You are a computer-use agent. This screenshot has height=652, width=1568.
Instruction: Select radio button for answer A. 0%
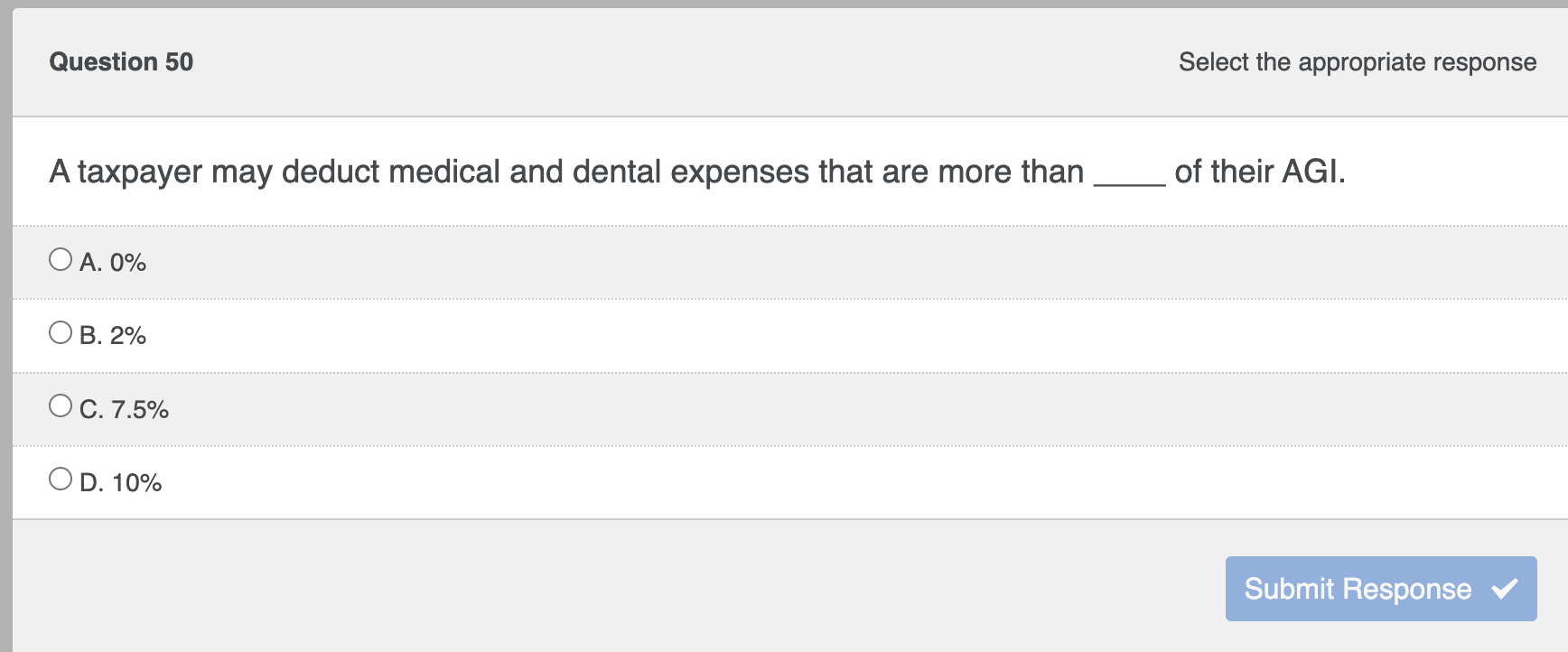pos(60,257)
